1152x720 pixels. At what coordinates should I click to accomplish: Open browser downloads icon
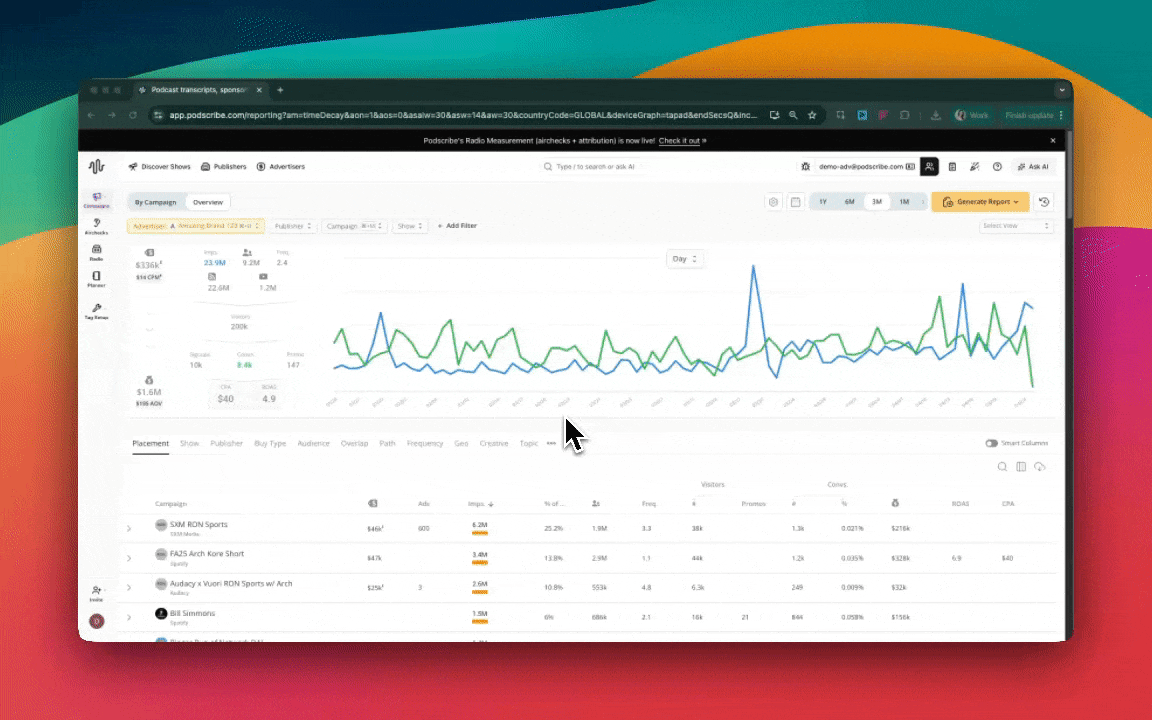tap(935, 115)
